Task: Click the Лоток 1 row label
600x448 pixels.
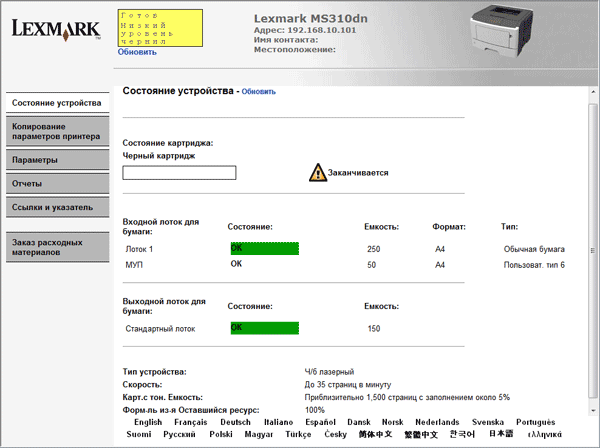Action: click(x=139, y=249)
